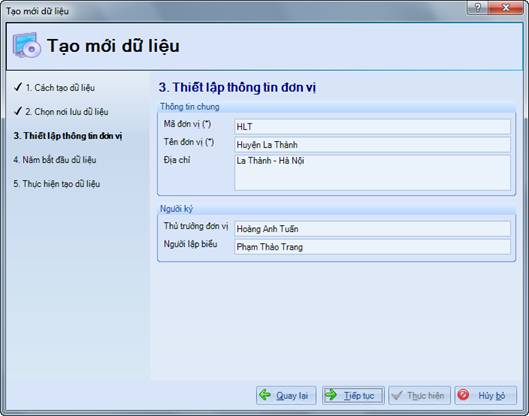
Task: Open step 4 Năm bắt đầu dữ liệu
Action: click(55, 160)
